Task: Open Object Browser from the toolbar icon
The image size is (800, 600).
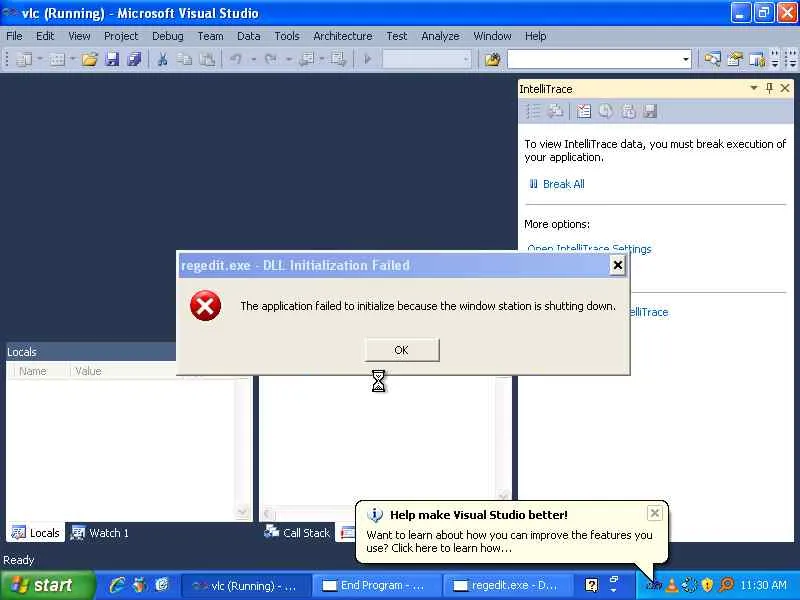Action: (x=757, y=60)
